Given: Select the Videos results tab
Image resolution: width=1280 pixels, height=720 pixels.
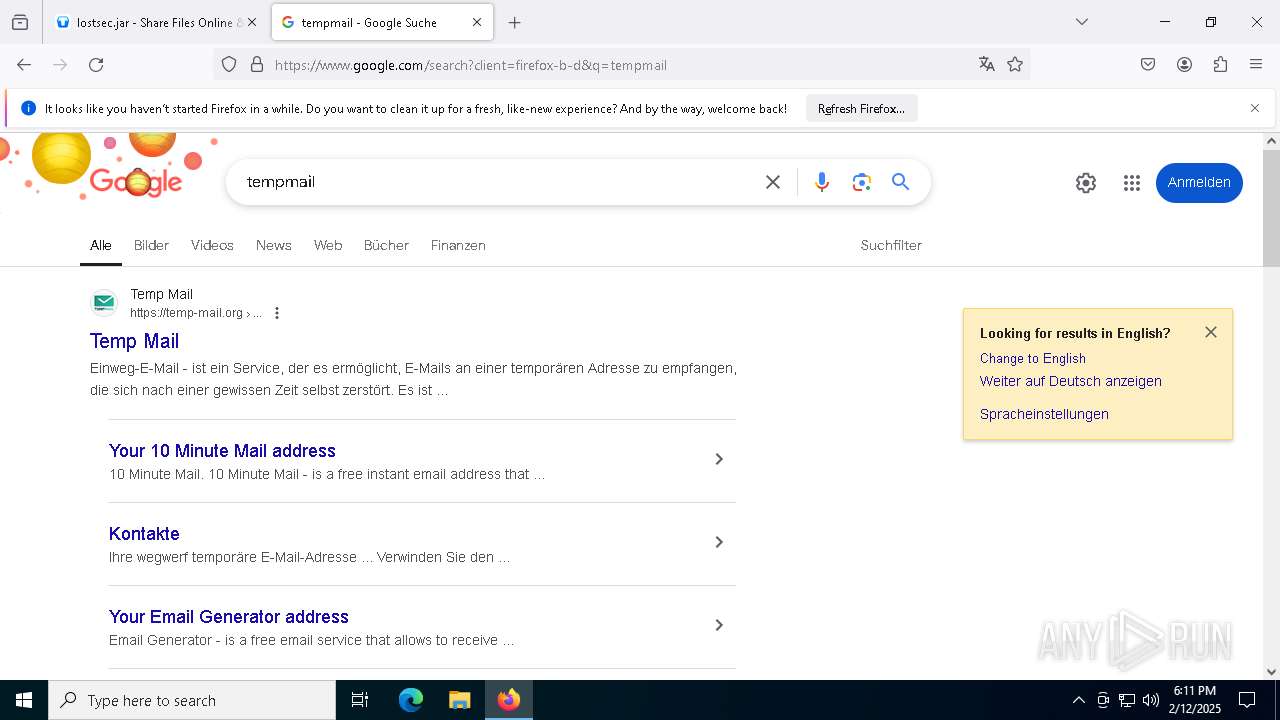Looking at the screenshot, I should click(x=212, y=245).
